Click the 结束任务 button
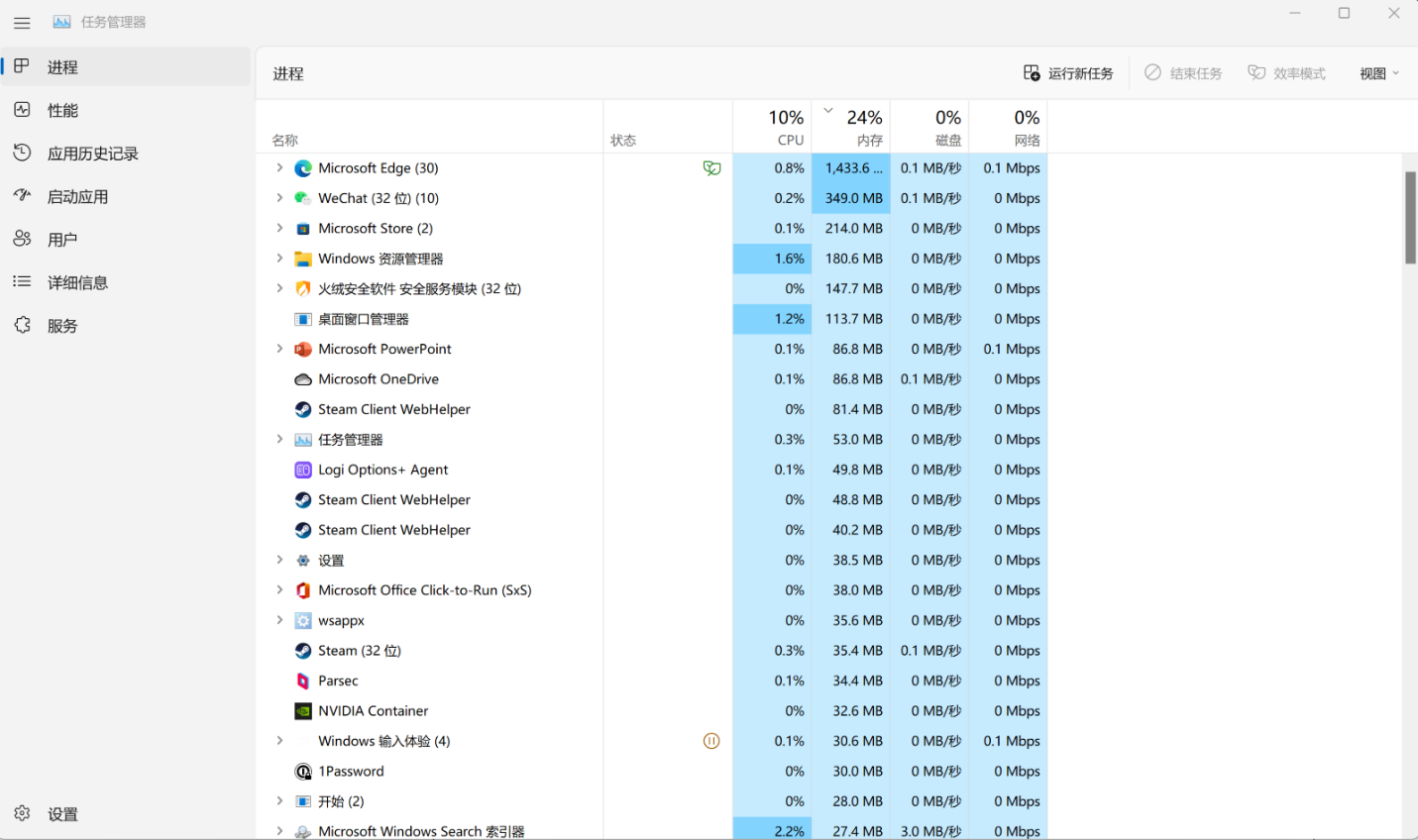This screenshot has height=840, width=1418. pyautogui.click(x=1183, y=73)
